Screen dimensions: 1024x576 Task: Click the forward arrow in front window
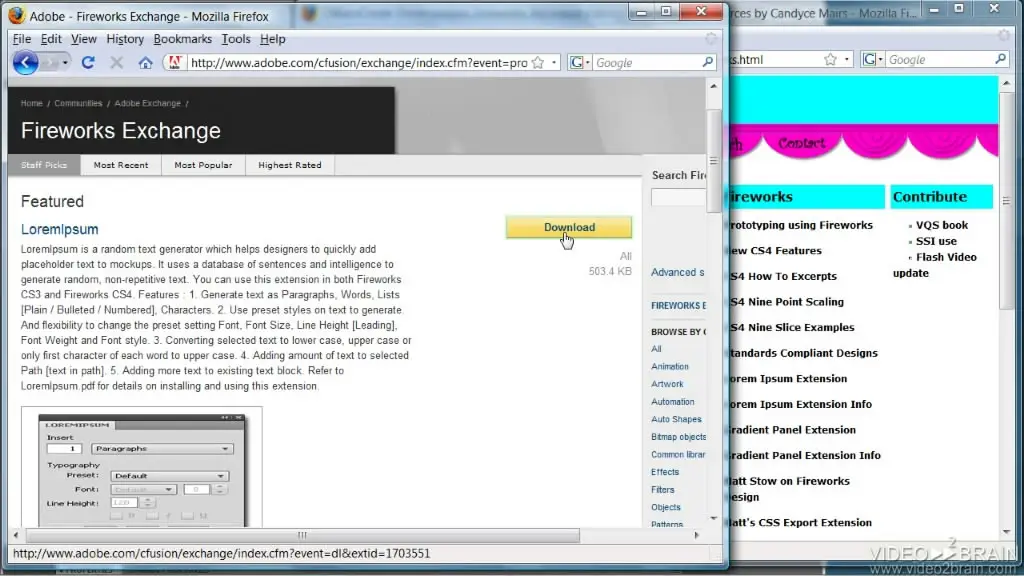[x=50, y=63]
